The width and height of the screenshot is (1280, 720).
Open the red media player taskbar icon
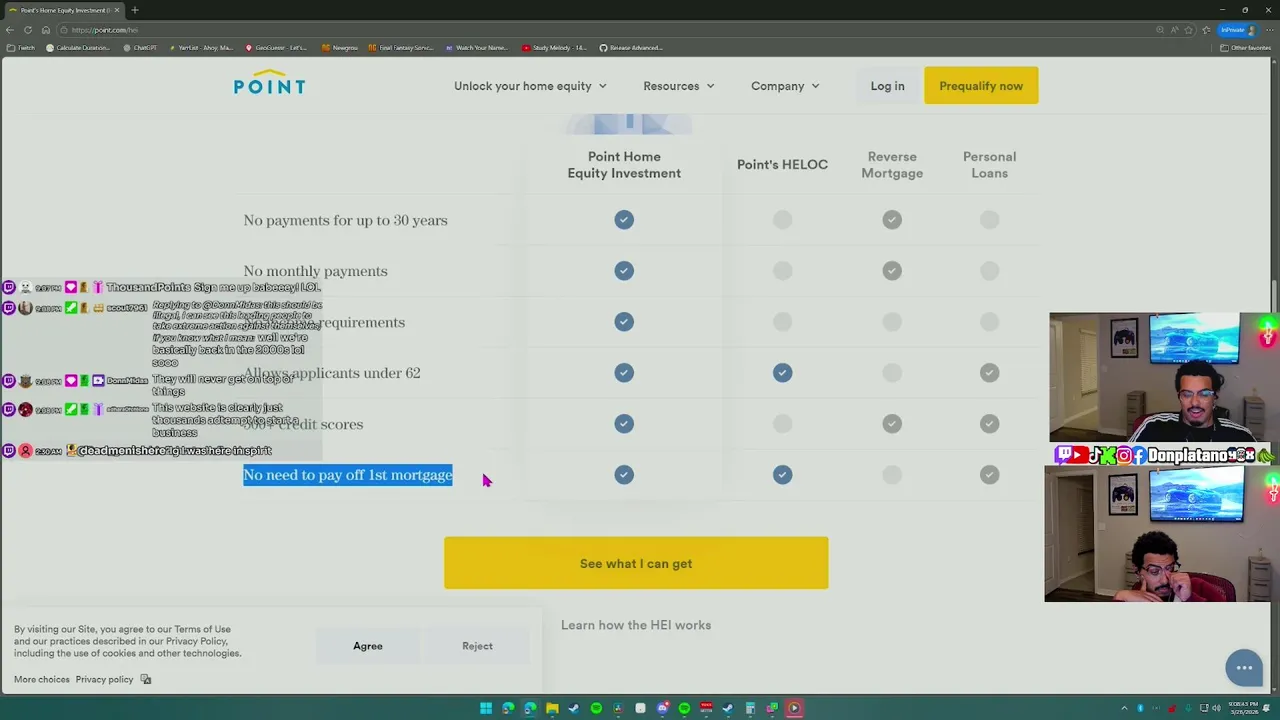(794, 708)
